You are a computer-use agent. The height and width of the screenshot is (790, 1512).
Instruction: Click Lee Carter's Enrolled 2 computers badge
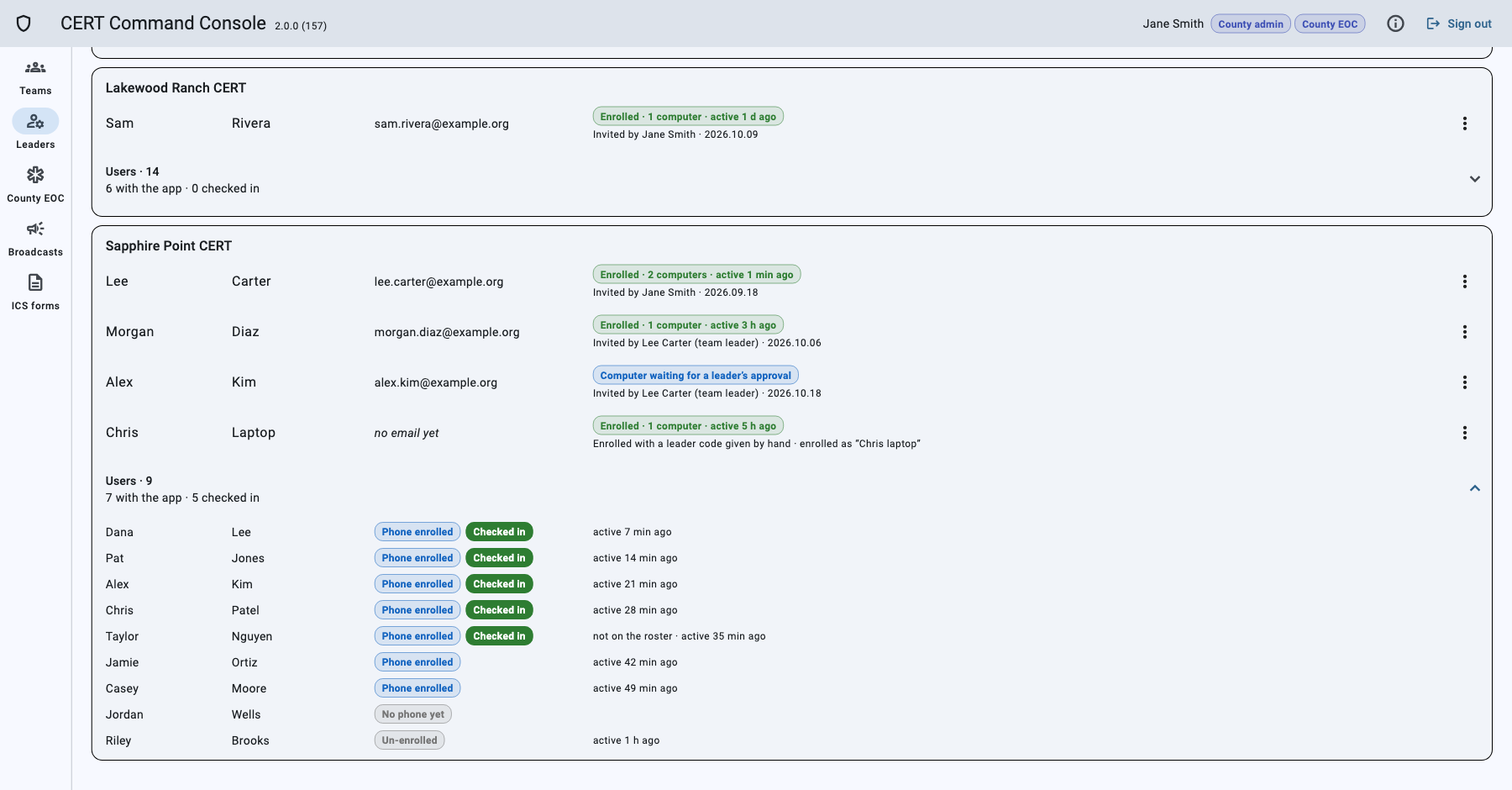[x=696, y=274]
